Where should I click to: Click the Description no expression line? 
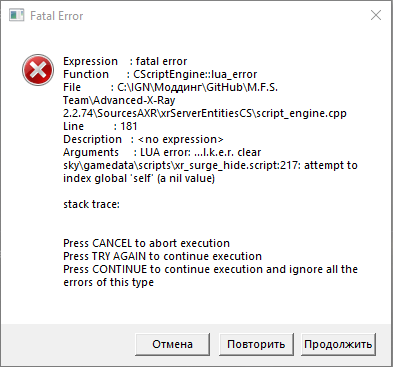coord(143,139)
